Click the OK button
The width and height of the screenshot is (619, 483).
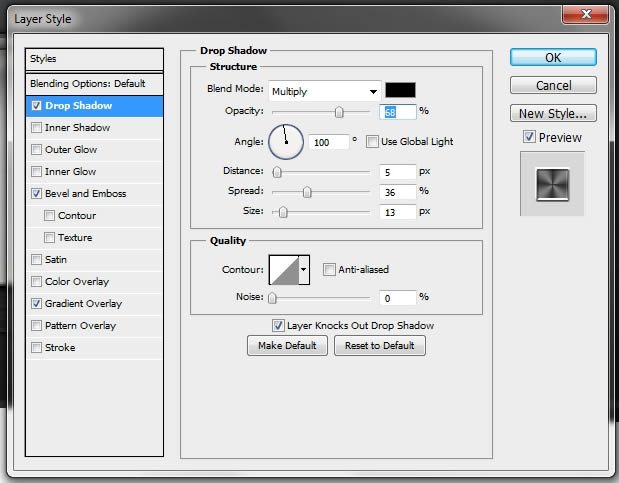pyautogui.click(x=553, y=58)
